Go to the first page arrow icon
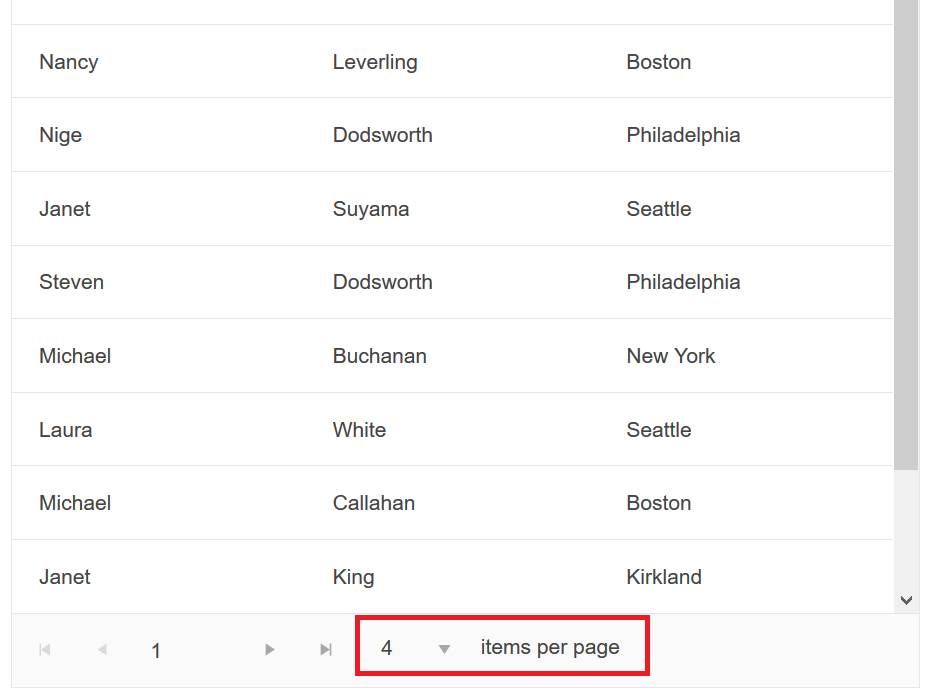Screen dimensions: 931x693 click(x=45, y=650)
